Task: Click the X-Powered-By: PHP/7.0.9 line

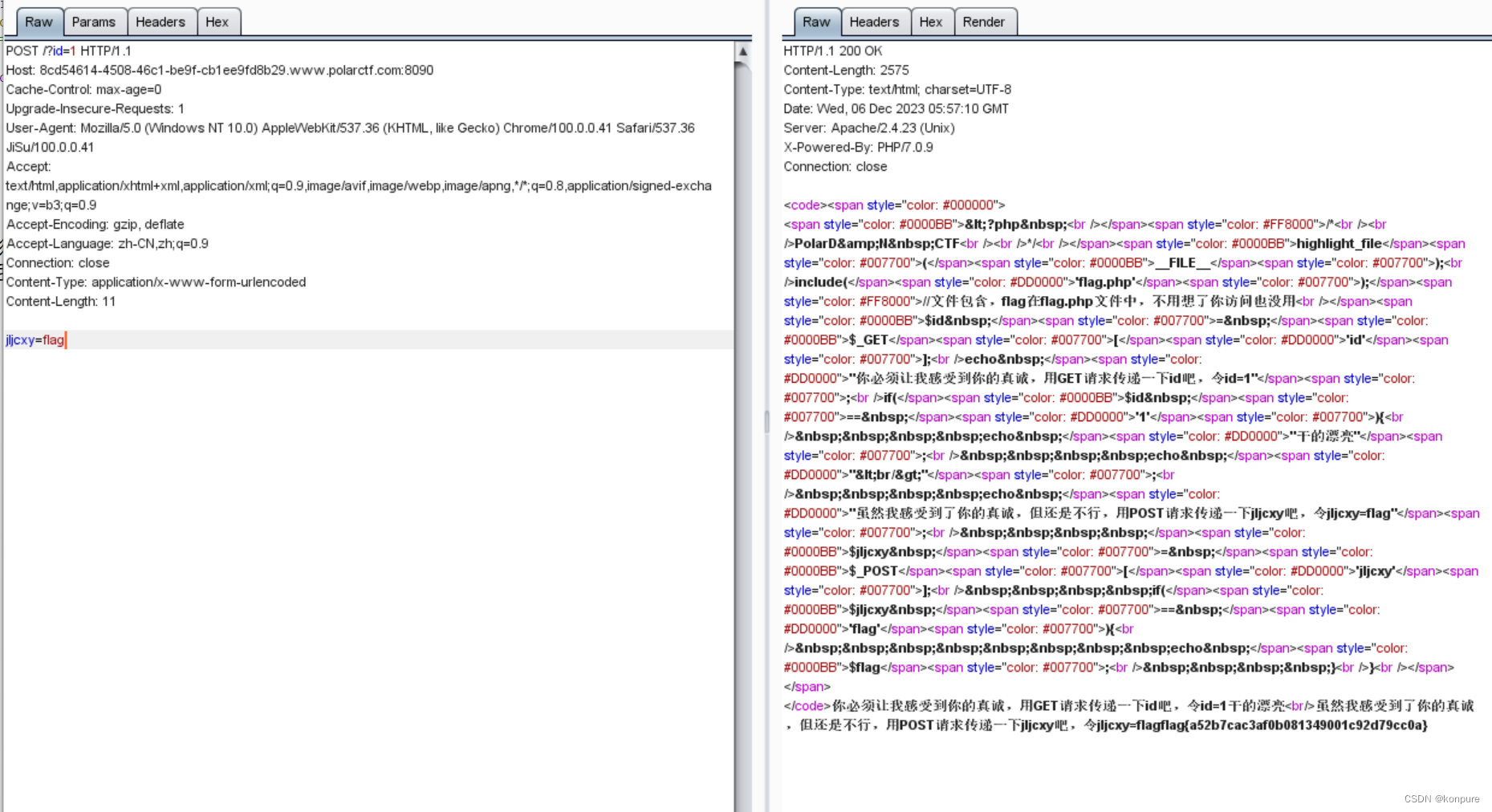Action: [859, 147]
